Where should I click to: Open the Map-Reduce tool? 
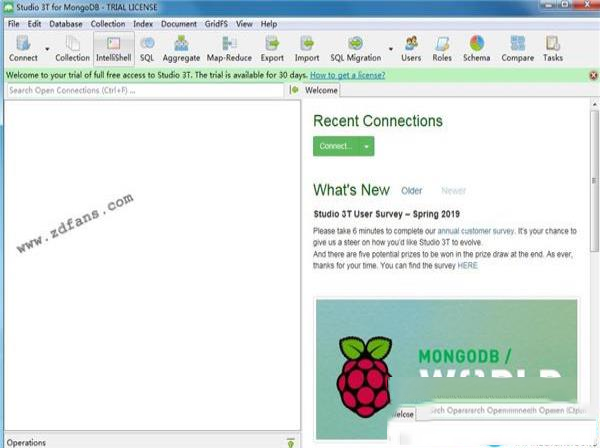pyautogui.click(x=229, y=49)
